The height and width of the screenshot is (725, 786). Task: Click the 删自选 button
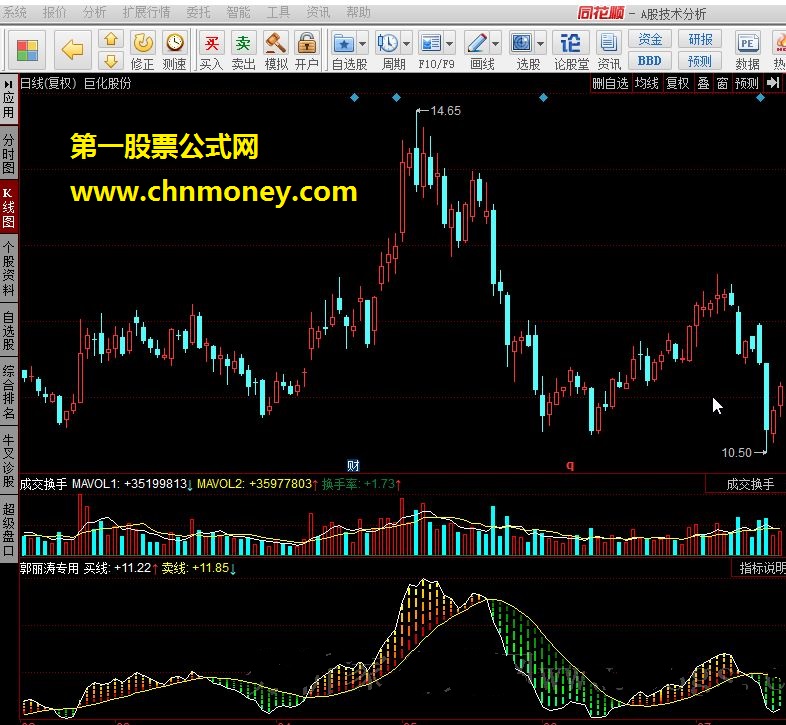click(610, 83)
